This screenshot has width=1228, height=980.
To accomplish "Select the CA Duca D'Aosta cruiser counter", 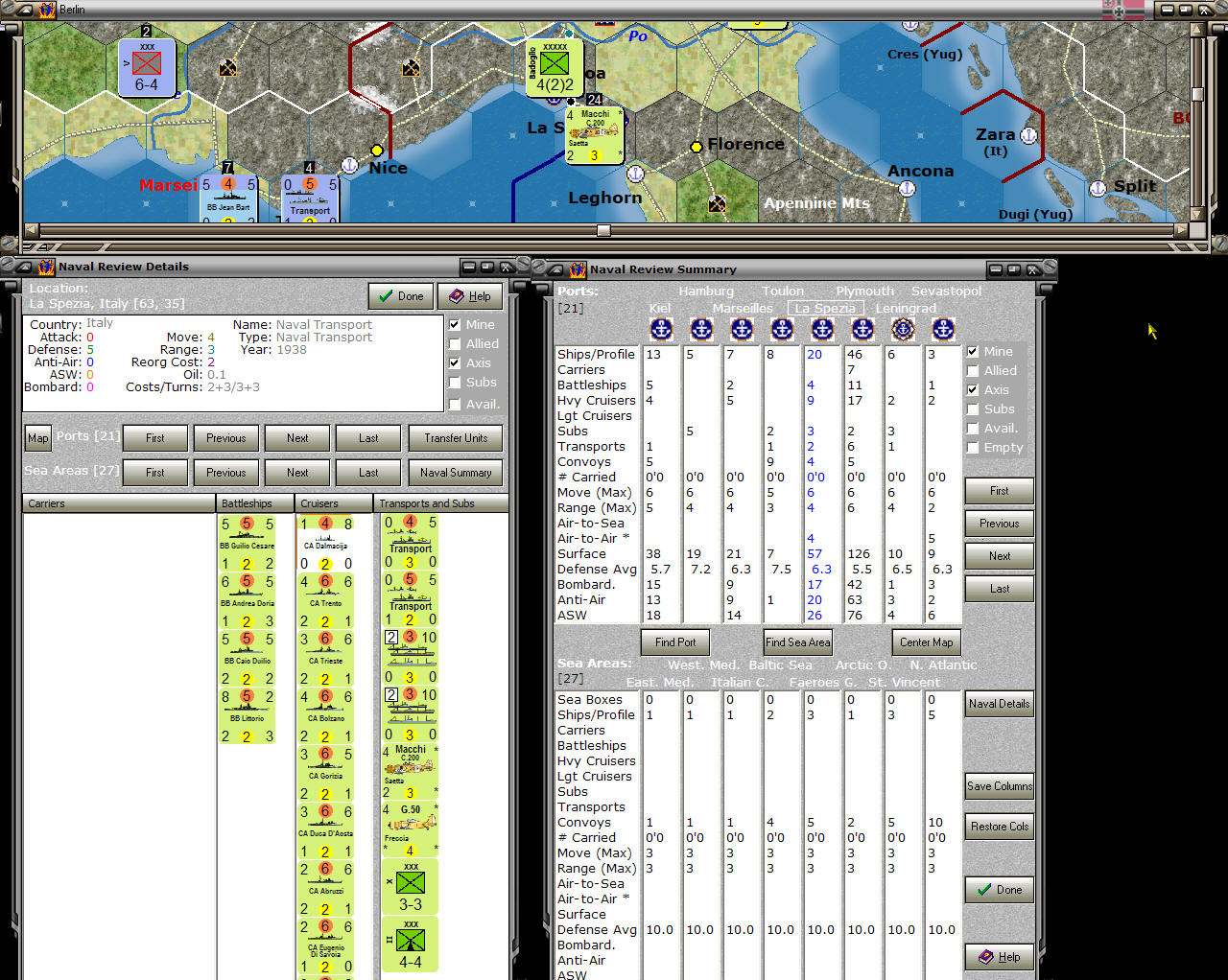I will pos(326,831).
